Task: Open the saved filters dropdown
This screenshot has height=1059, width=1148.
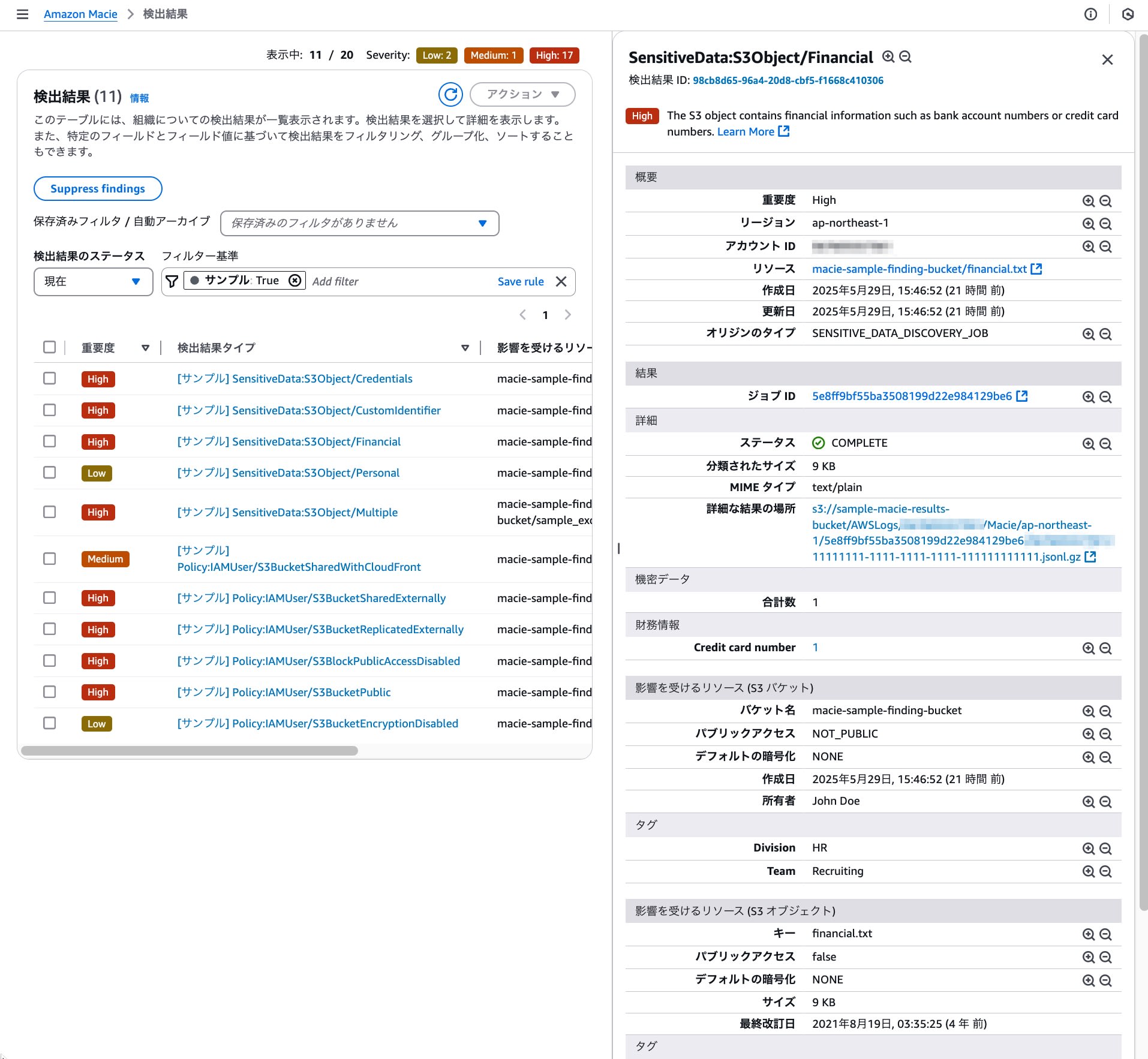Action: [x=360, y=223]
